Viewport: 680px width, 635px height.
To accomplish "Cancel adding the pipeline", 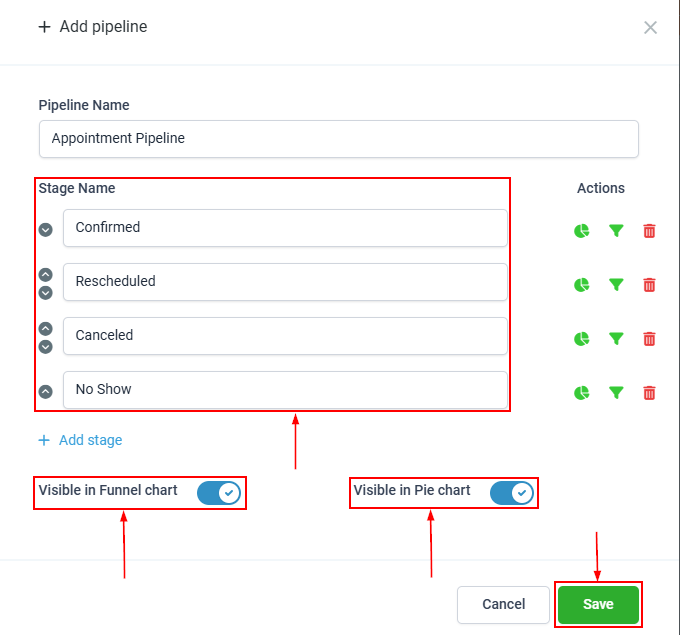I will point(503,604).
